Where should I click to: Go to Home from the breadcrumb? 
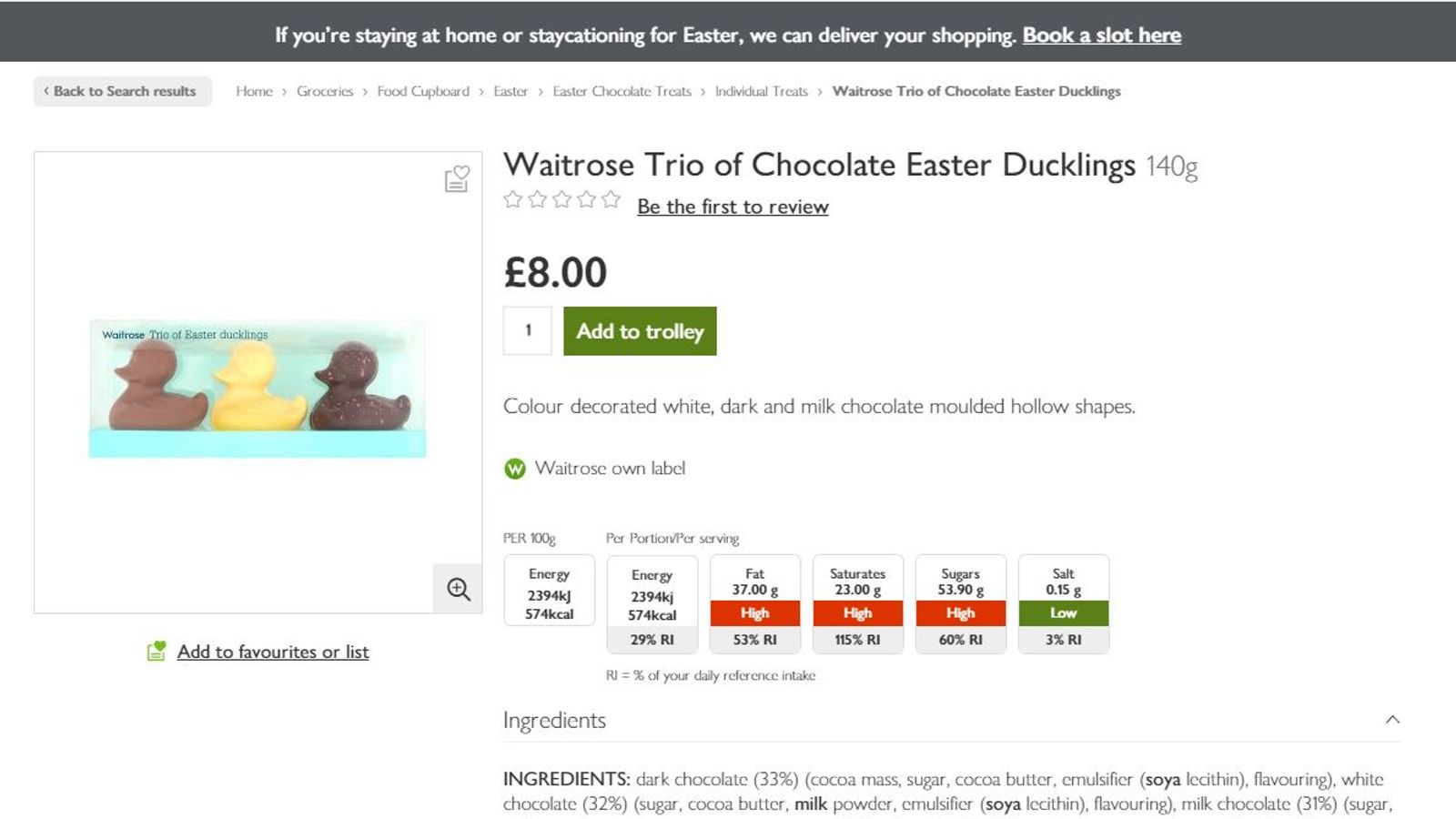click(255, 91)
